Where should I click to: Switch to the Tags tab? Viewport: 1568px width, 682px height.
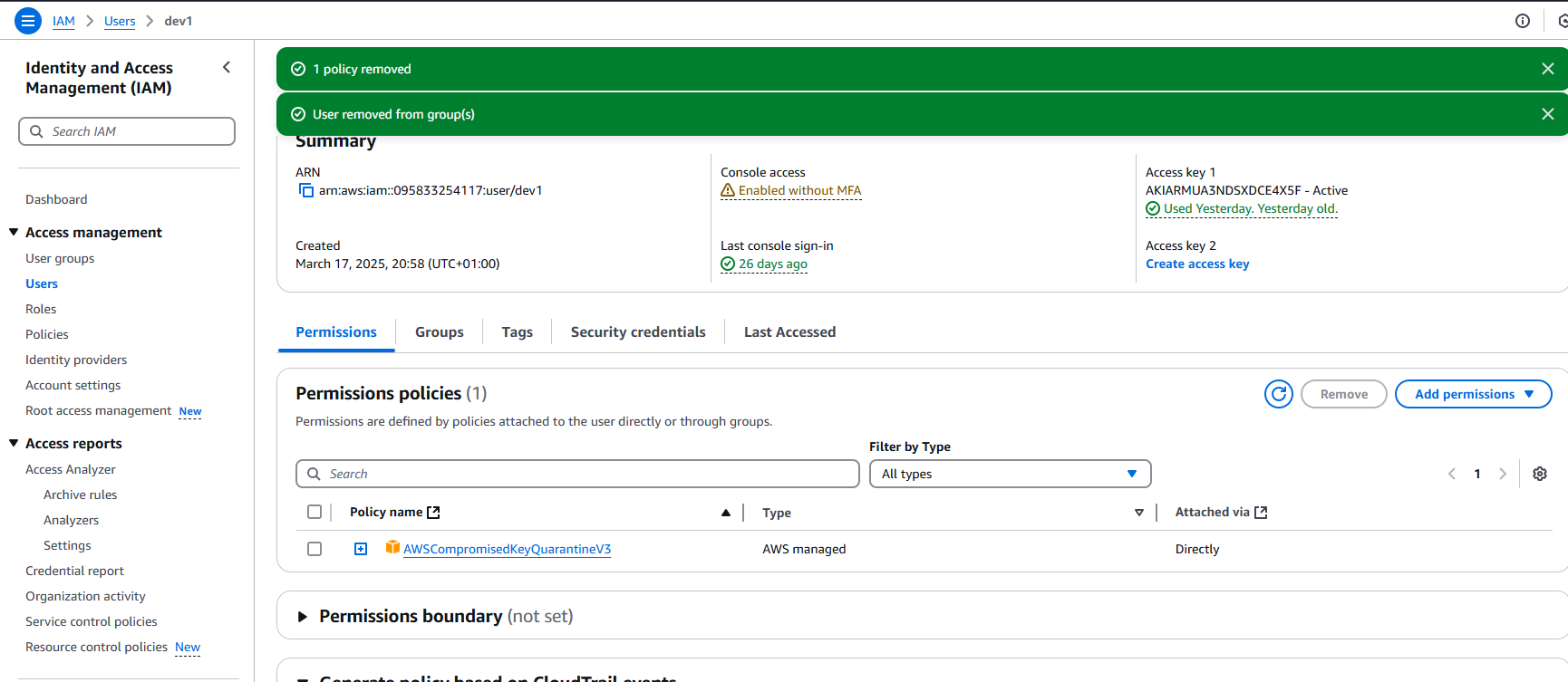pos(518,332)
